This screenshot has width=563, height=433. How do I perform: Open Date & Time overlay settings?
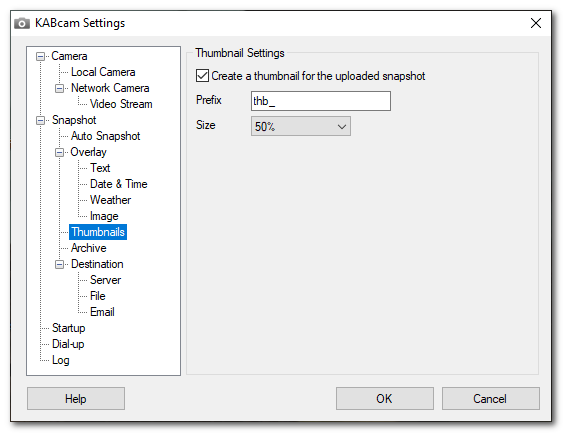pos(118,184)
